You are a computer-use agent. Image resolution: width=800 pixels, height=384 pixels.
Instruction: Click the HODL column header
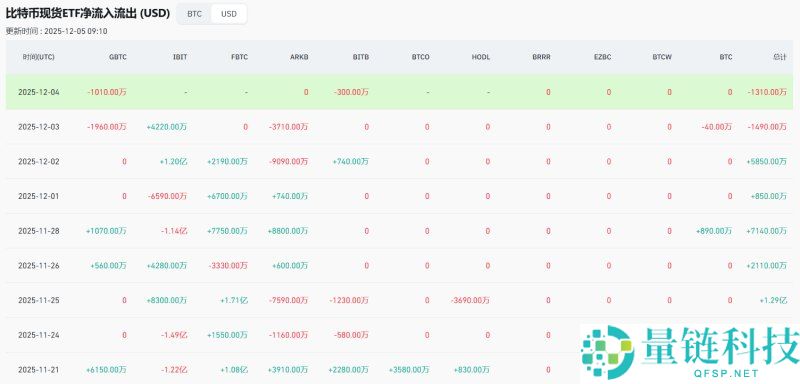[x=481, y=57]
